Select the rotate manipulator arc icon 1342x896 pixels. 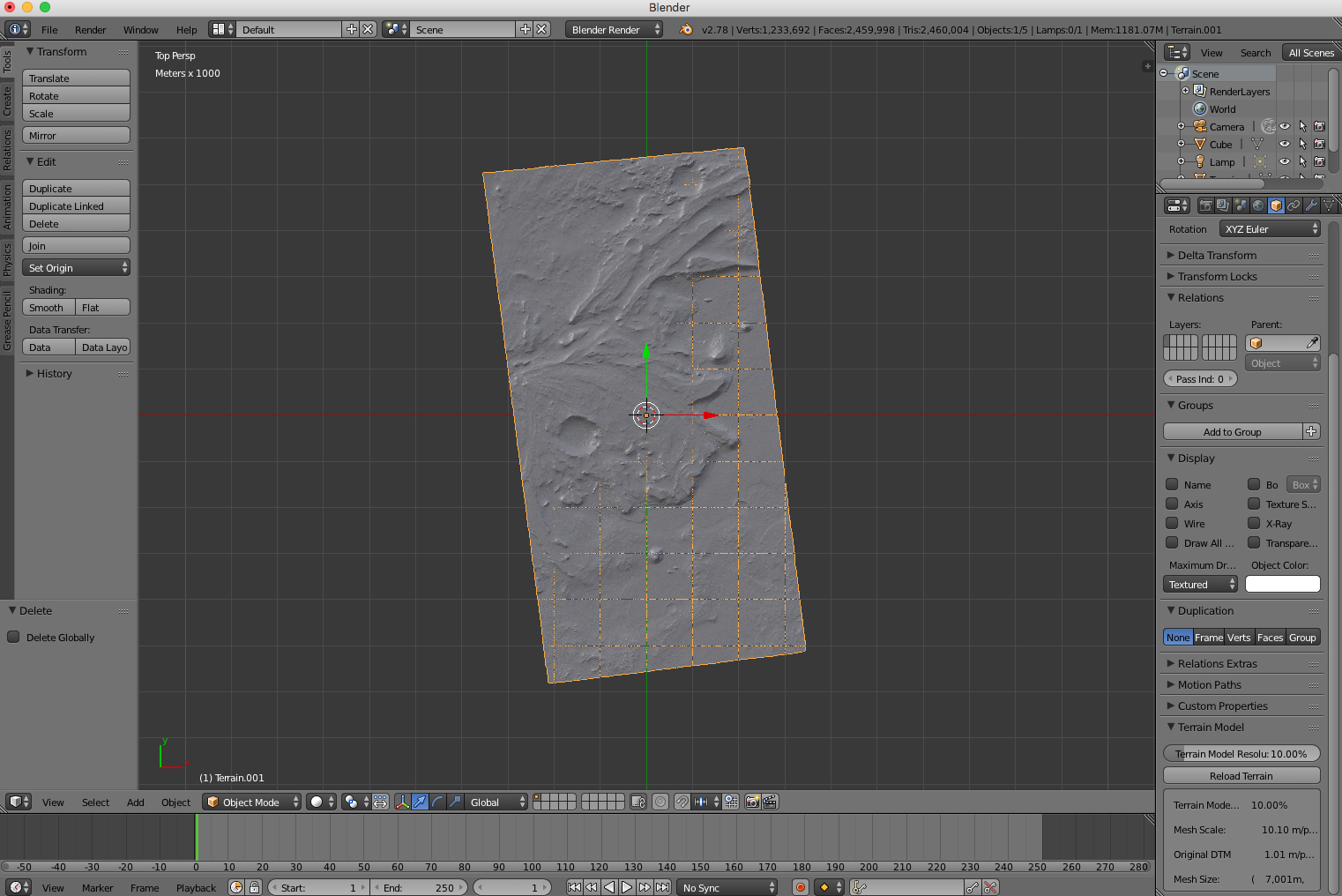437,802
